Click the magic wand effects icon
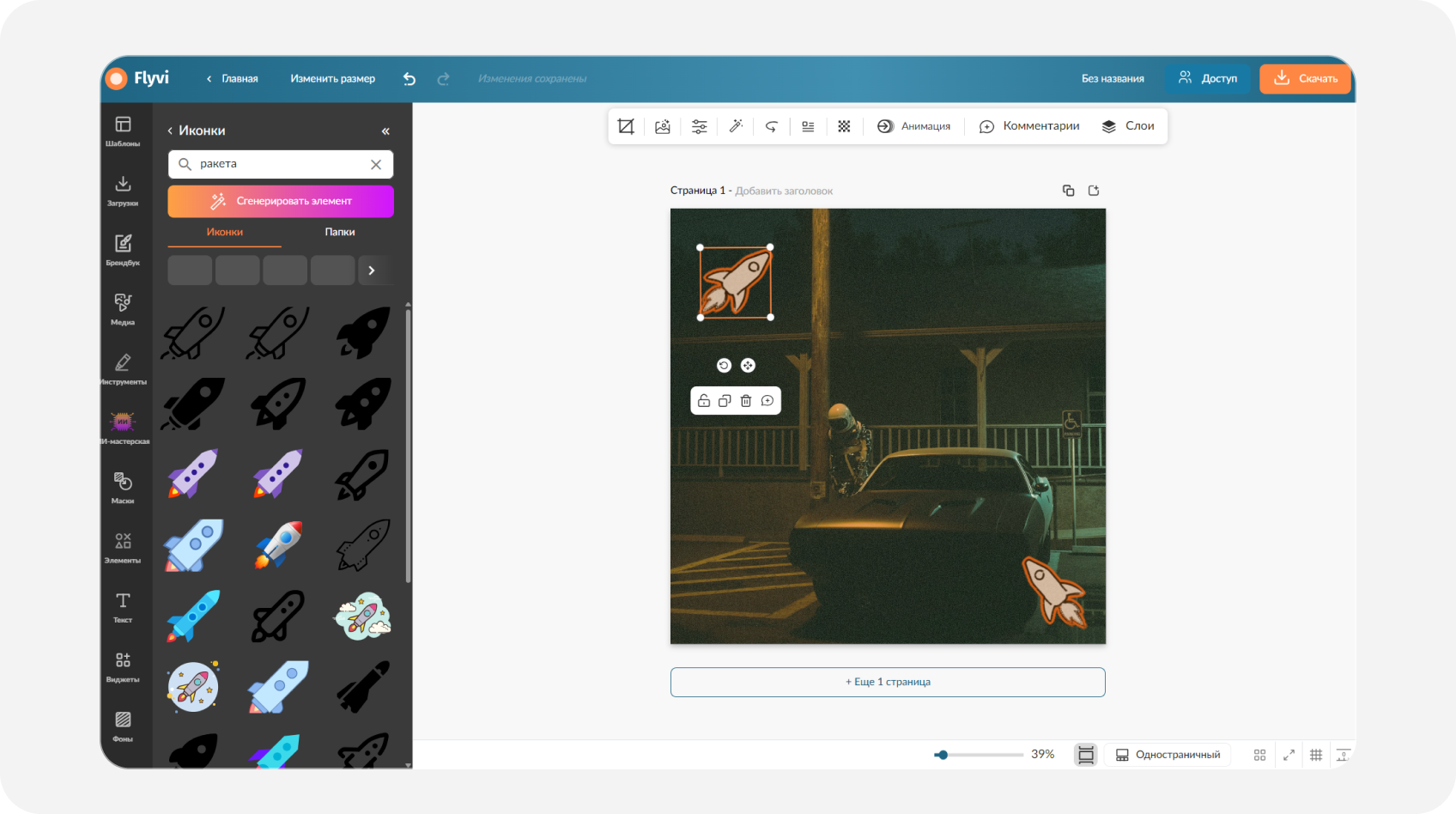This screenshot has width=1456, height=814. [x=736, y=126]
